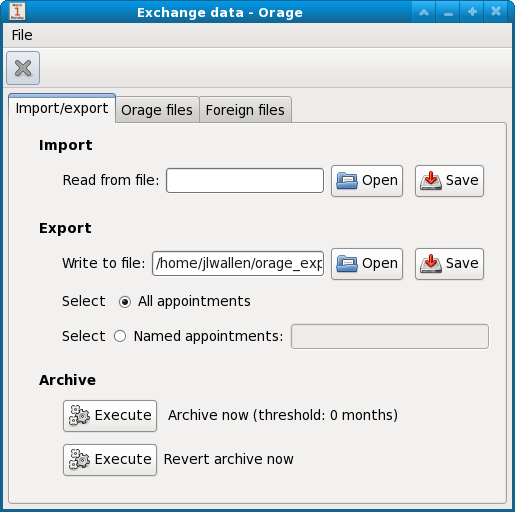The height and width of the screenshot is (512, 515).
Task: Open the File menu
Action: [x=22, y=35]
